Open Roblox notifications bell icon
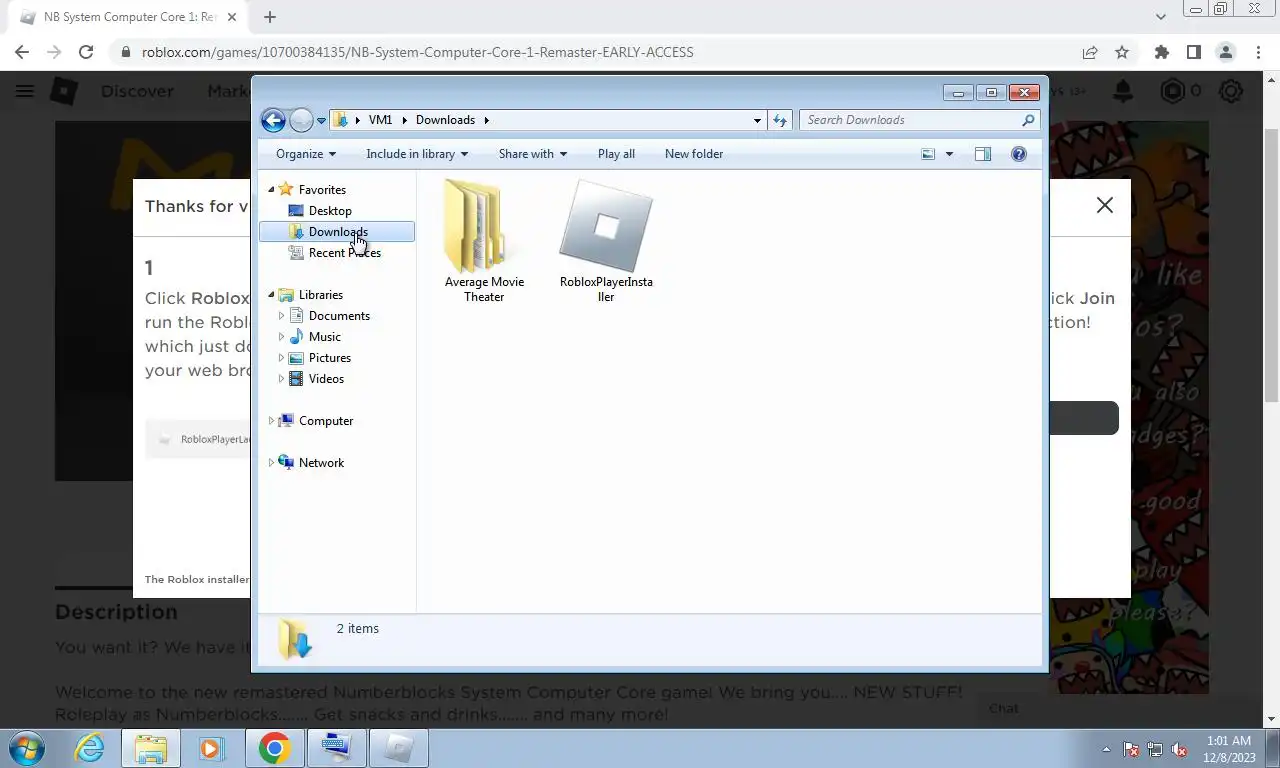Viewport: 1280px width, 768px height. click(1123, 91)
